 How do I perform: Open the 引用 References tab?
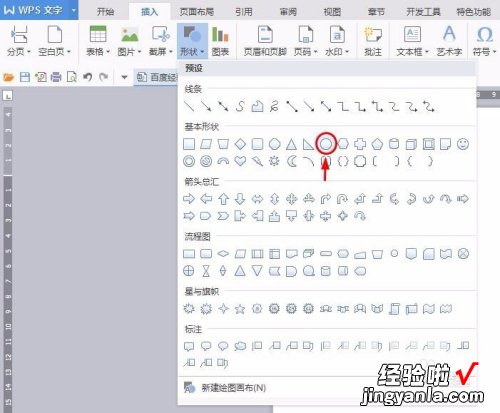pyautogui.click(x=244, y=12)
